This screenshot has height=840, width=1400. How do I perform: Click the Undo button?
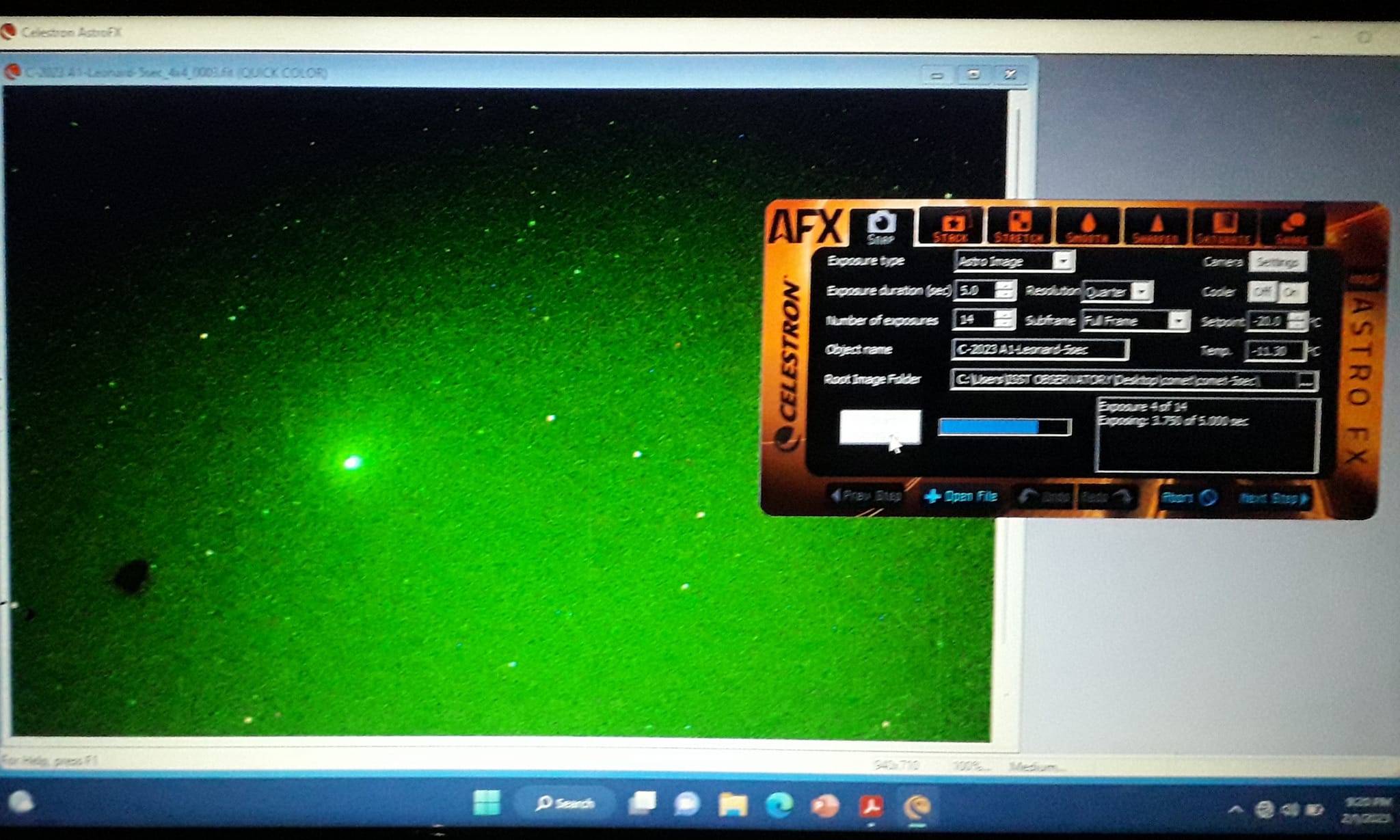tap(1045, 497)
